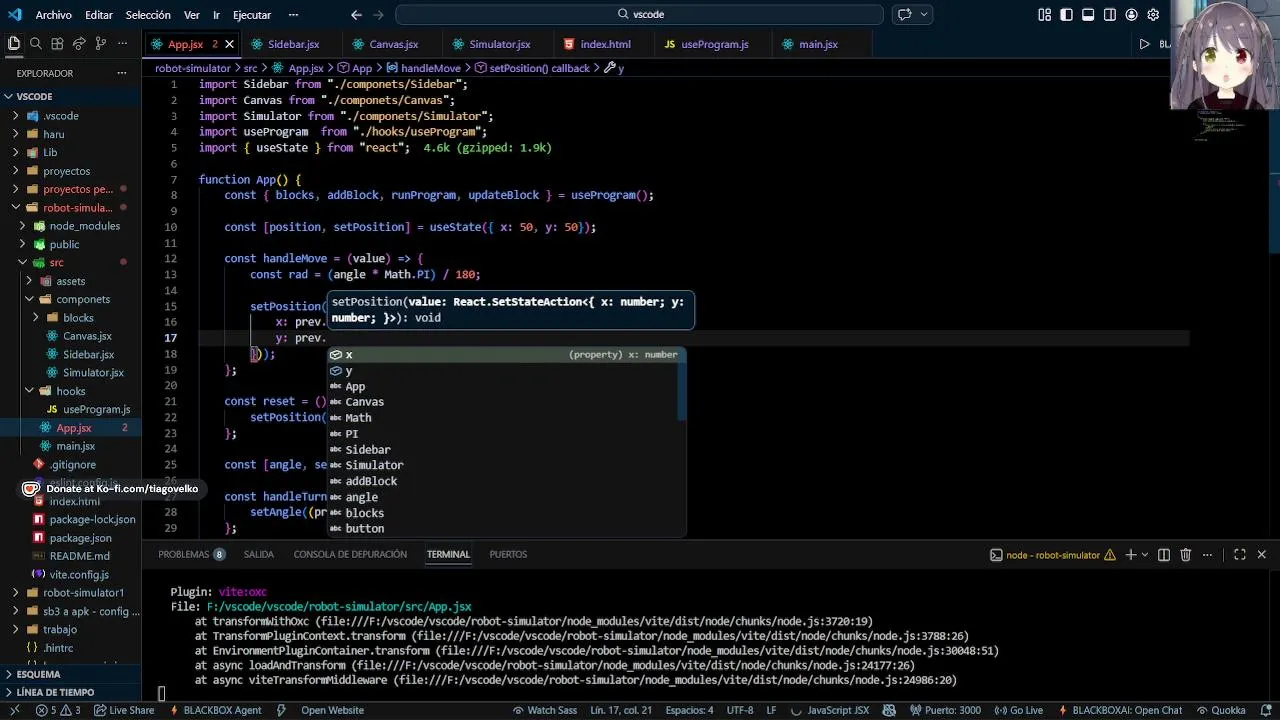The width and height of the screenshot is (1280, 720).
Task: Open errors and warnings status counter
Action: coord(58,710)
